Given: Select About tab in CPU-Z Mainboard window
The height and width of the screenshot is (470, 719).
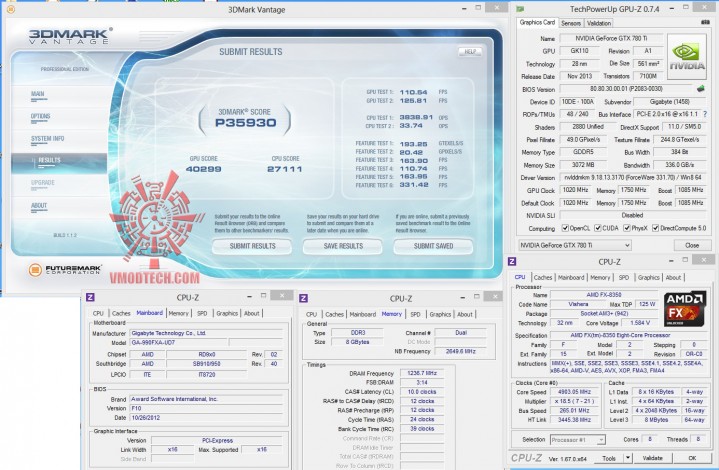Looking at the screenshot, I should (x=252, y=313).
